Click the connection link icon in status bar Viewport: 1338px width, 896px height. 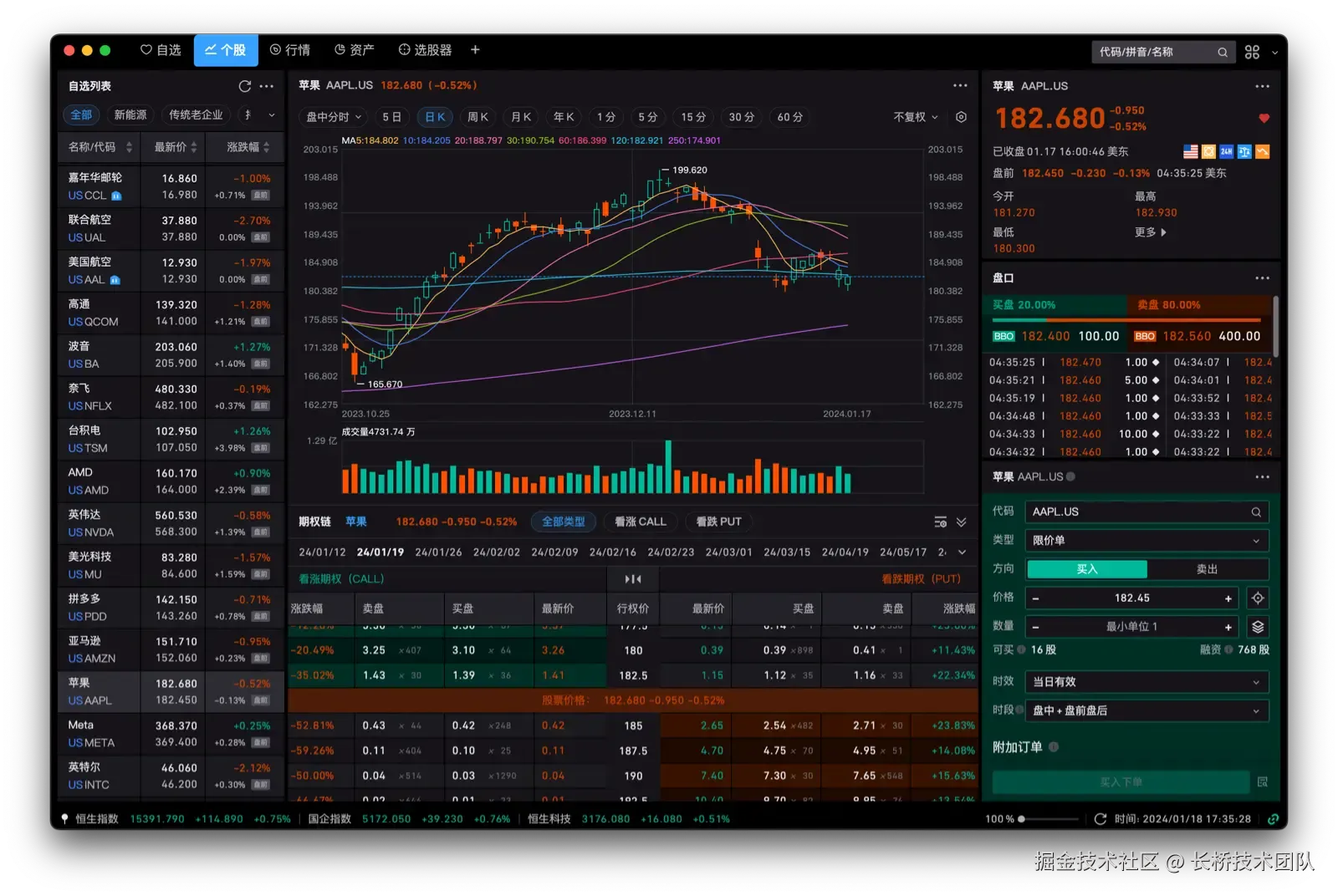(1273, 819)
